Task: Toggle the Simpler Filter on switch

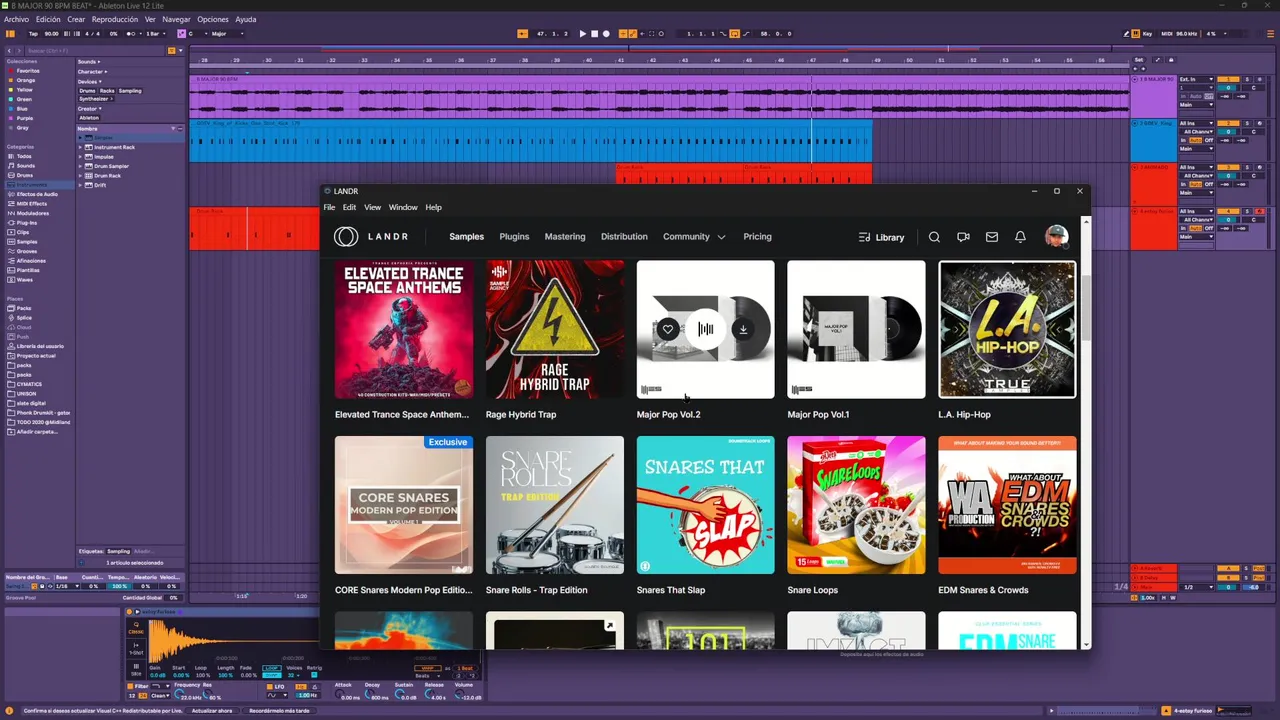Action: click(x=130, y=687)
